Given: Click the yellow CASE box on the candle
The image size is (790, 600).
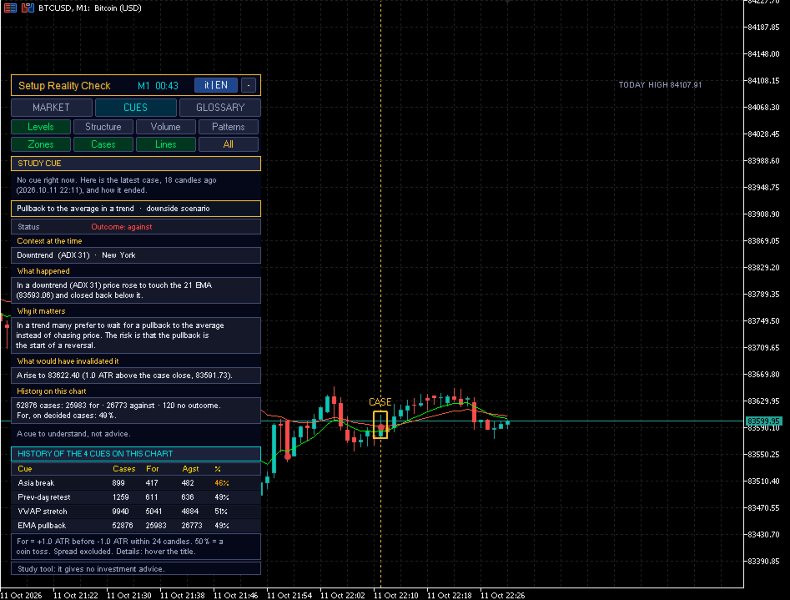Looking at the screenshot, I should (x=380, y=425).
